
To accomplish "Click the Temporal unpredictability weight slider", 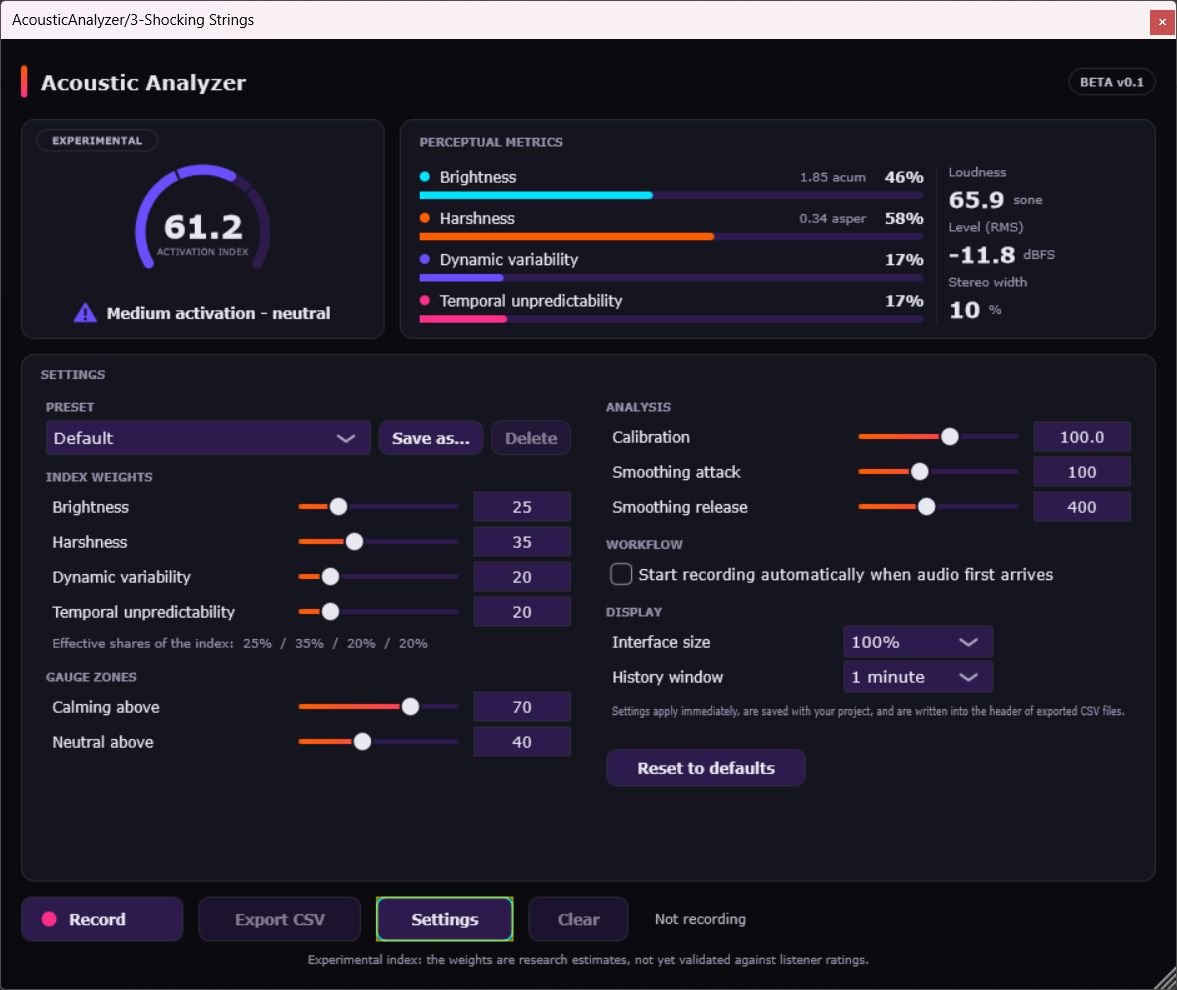I will tap(378, 612).
